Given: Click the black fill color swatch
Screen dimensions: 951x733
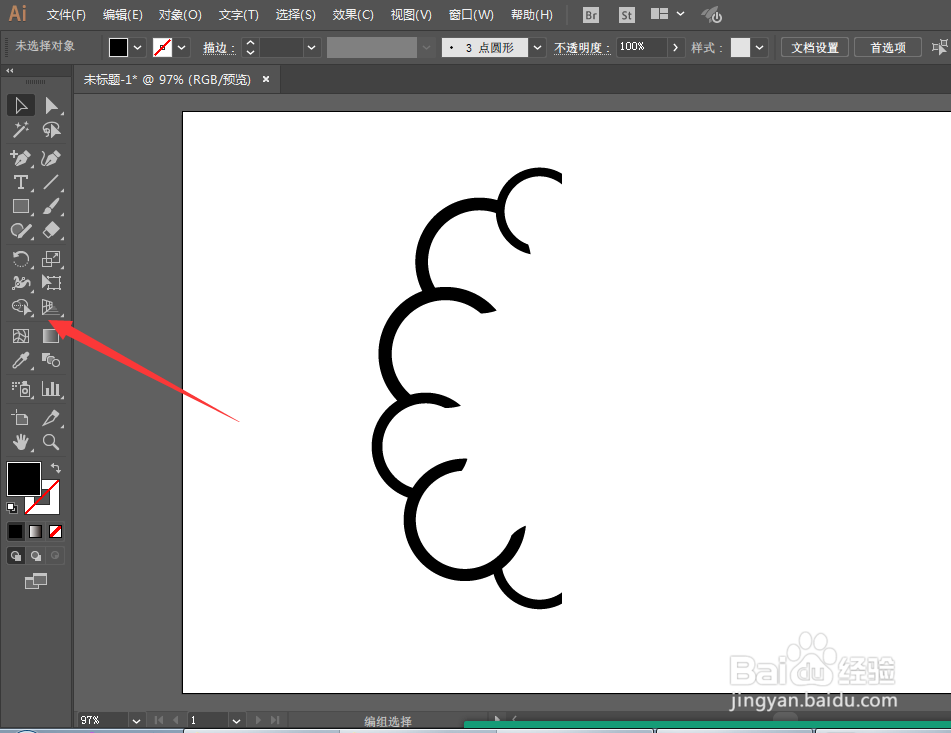Looking at the screenshot, I should [24, 480].
